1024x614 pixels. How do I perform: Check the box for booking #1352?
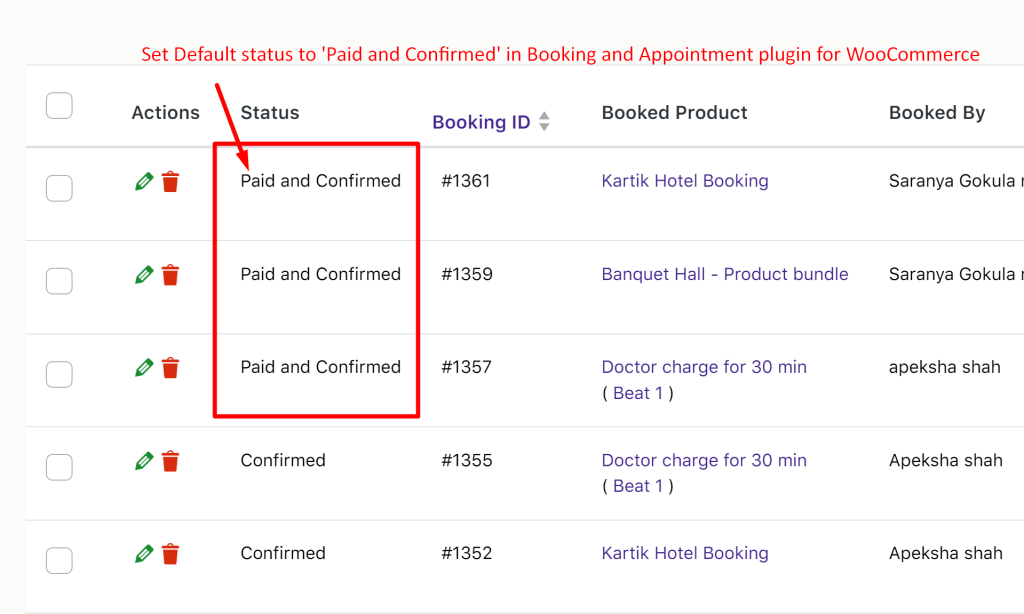coord(59,560)
